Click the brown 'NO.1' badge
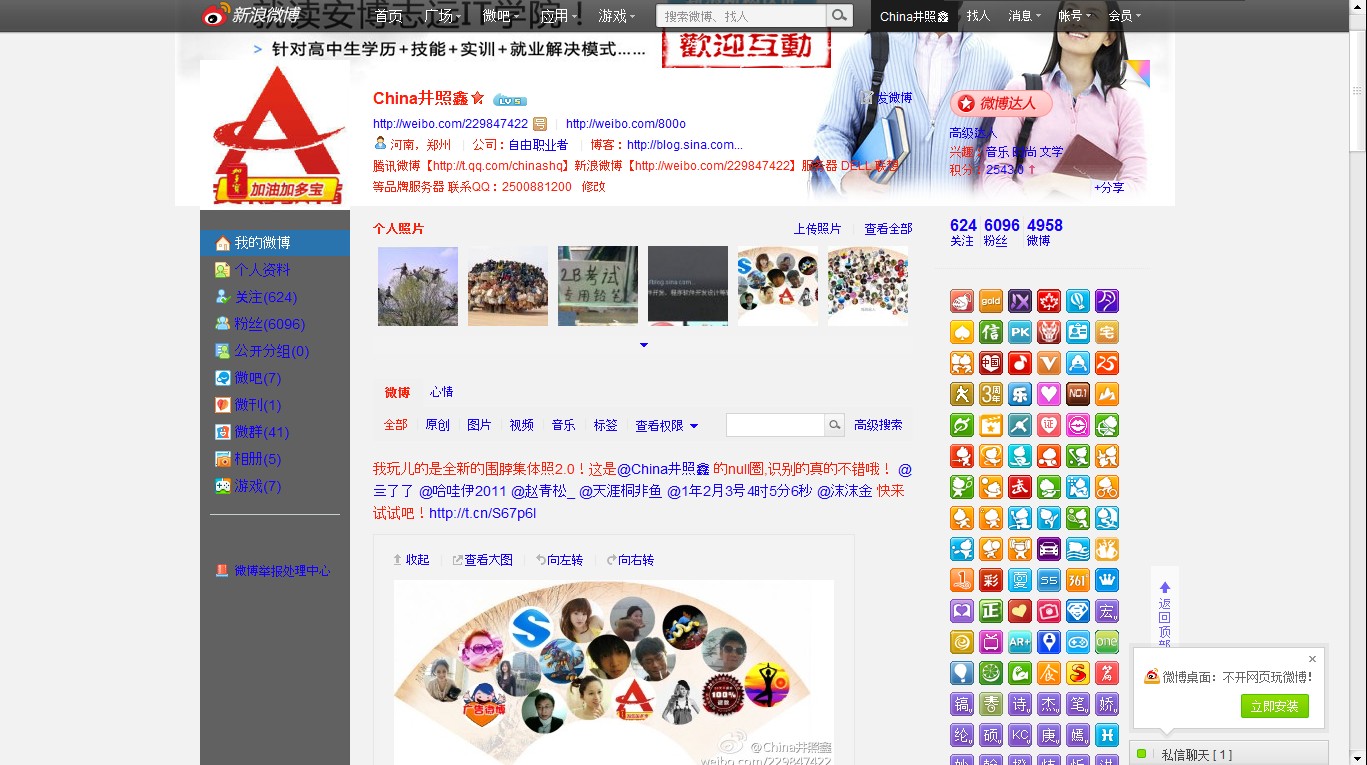Image resolution: width=1367 pixels, height=765 pixels. (x=1078, y=394)
